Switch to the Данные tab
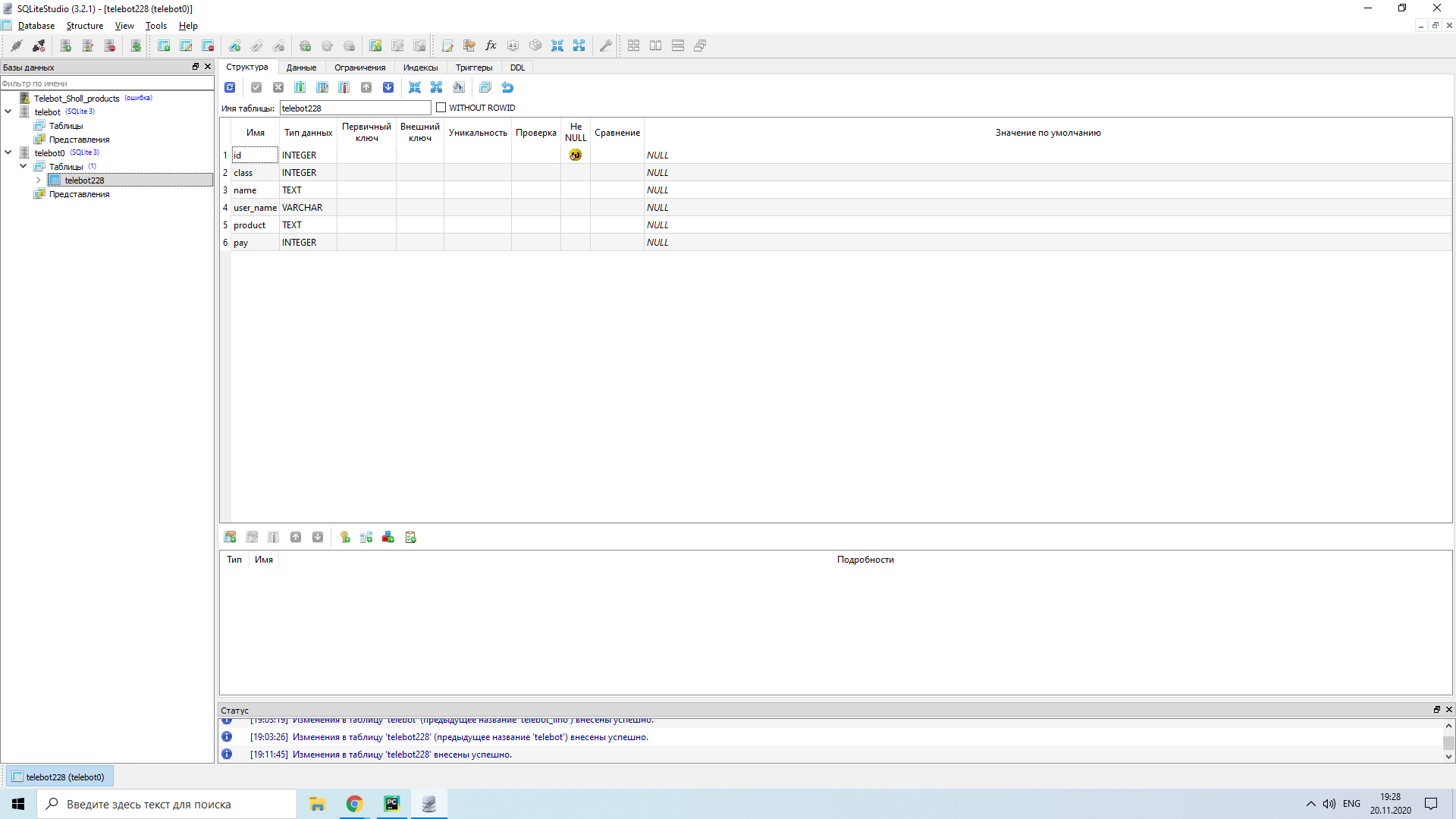This screenshot has width=1456, height=819. click(302, 67)
